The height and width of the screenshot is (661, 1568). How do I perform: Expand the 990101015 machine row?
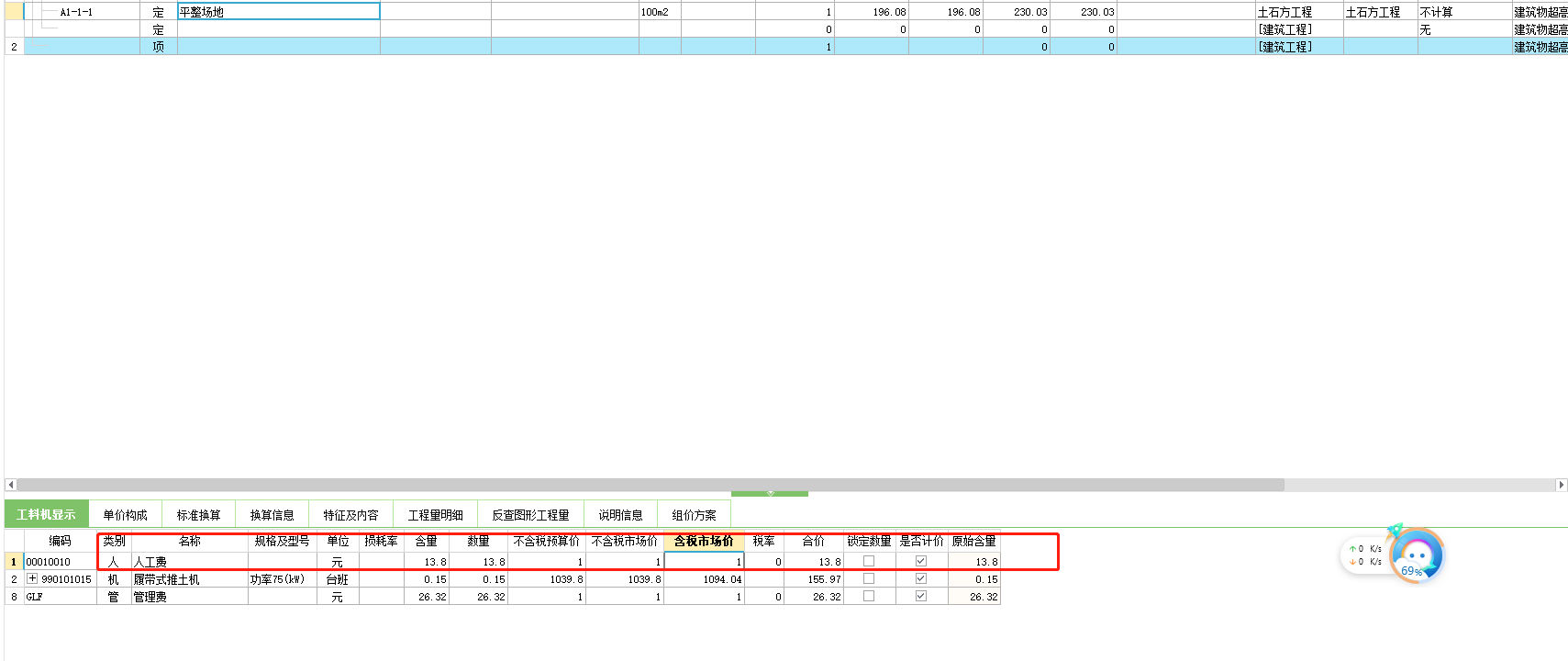[x=32, y=578]
